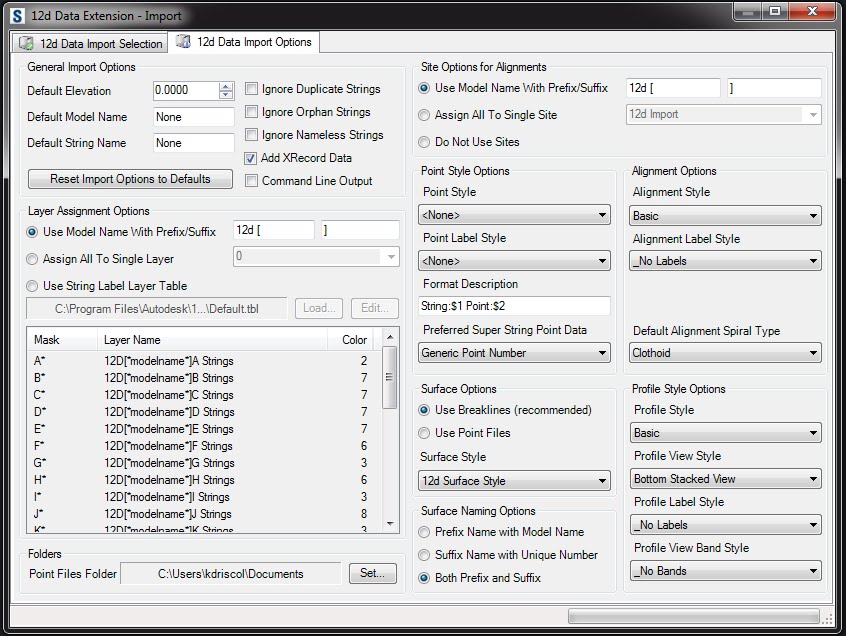Screen dimensions: 846x636
Task: Click site prefix field containing 12d [
Action: [x=673, y=88]
